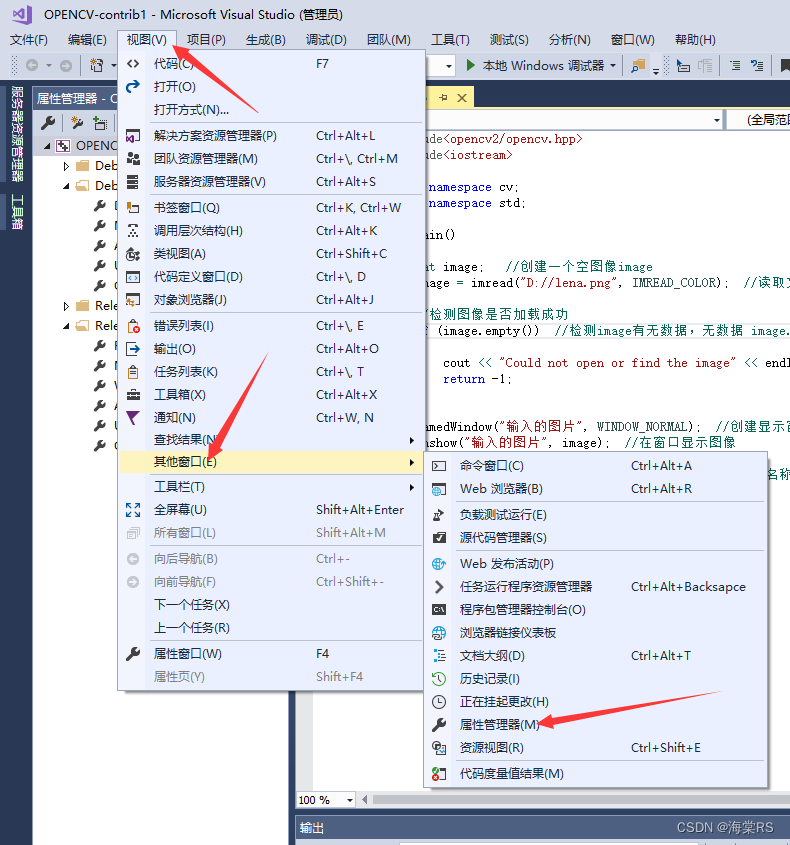Click the Output (输出) menu icon
790x845 pixels.
click(x=133, y=349)
